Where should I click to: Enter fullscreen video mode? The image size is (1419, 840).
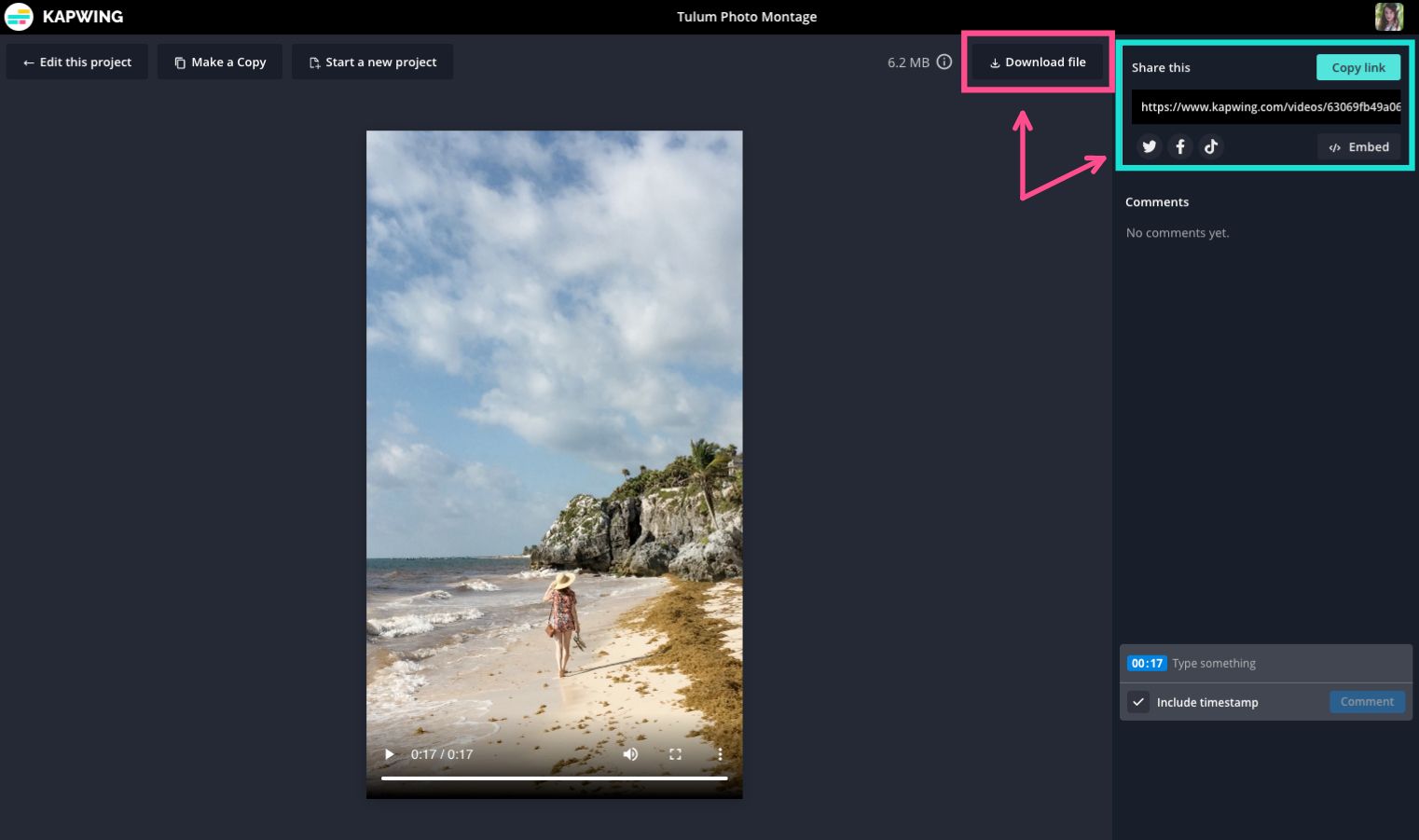click(x=675, y=754)
